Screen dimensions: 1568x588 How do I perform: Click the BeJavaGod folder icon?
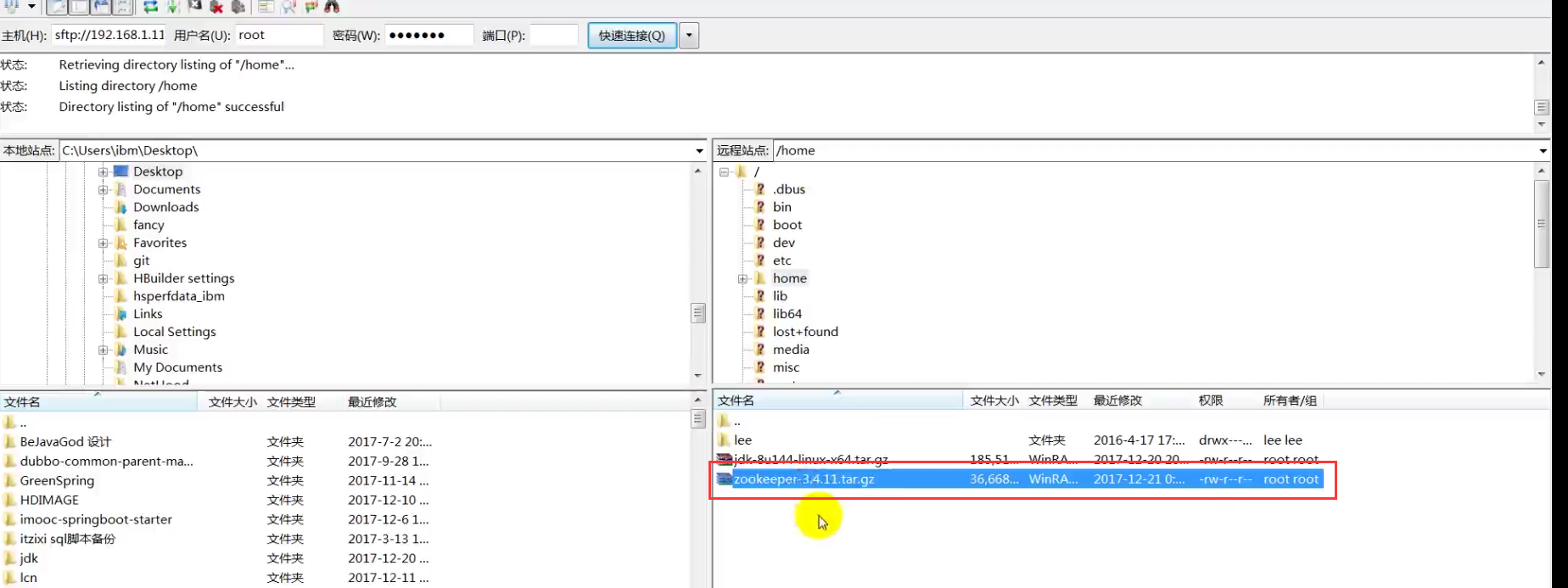click(x=9, y=442)
